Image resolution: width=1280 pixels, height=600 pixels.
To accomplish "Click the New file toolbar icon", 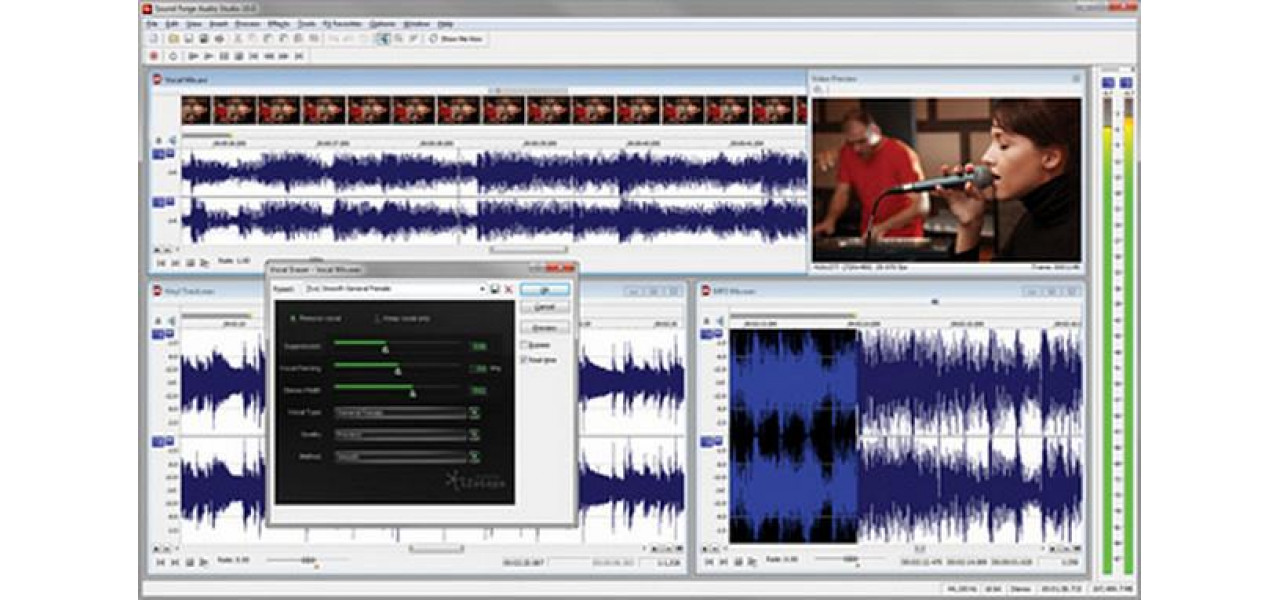I will 154,38.
